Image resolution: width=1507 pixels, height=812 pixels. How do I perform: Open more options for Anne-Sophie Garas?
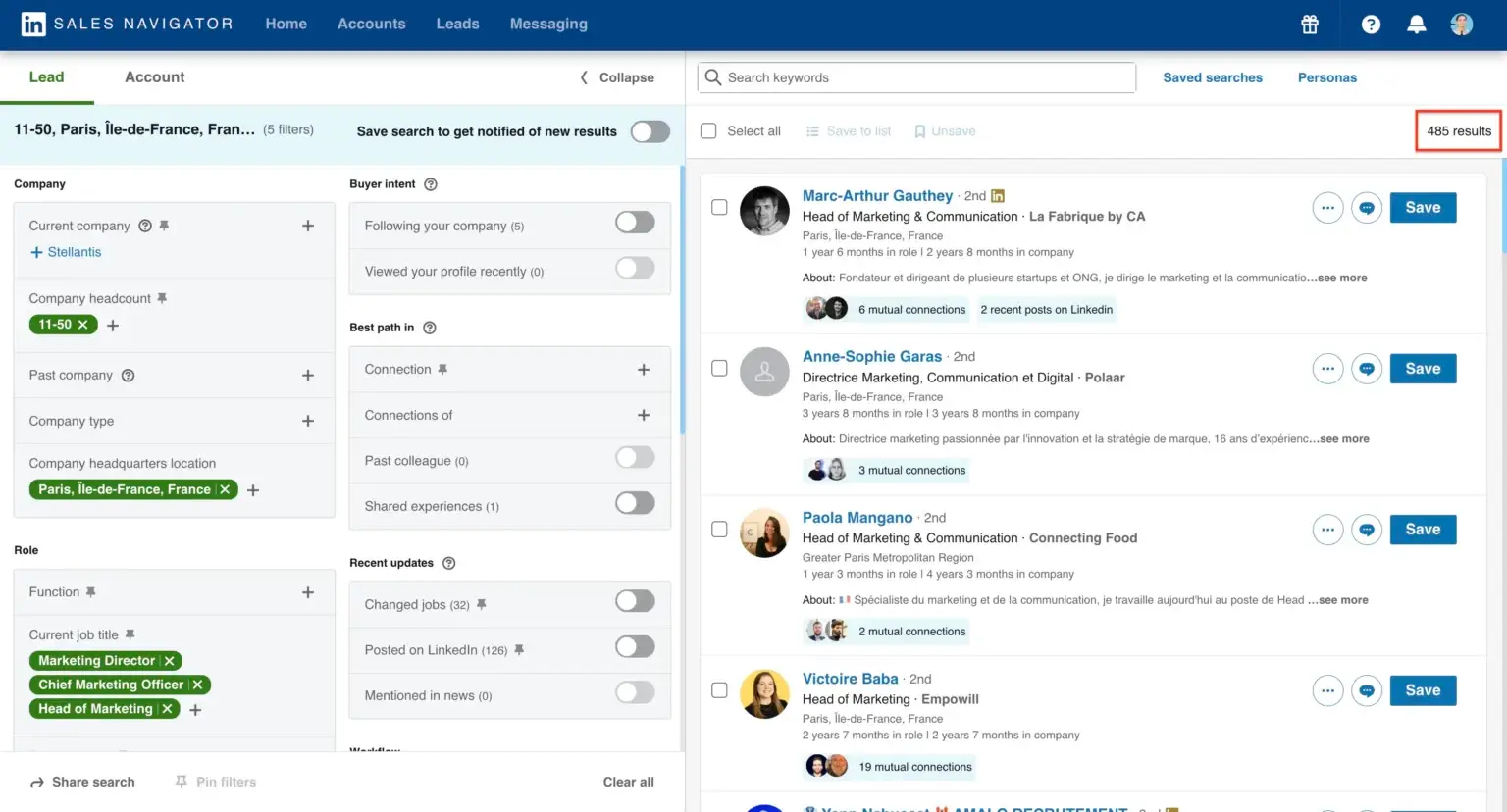coord(1327,369)
